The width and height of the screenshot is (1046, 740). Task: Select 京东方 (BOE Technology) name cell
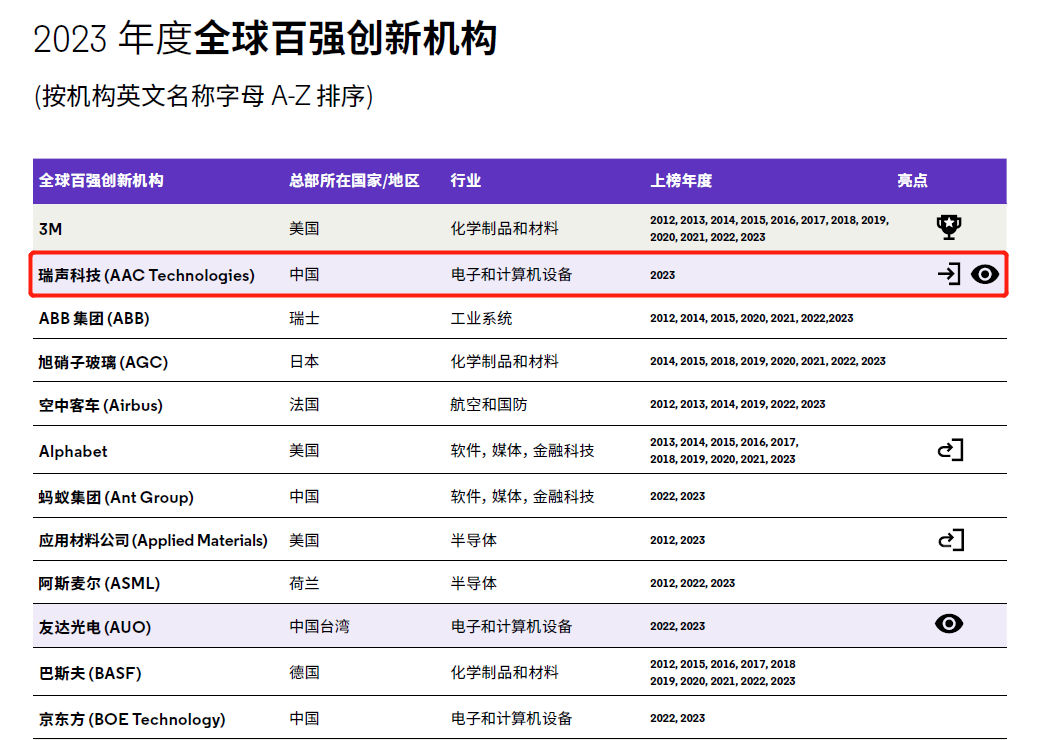pyautogui.click(x=132, y=719)
